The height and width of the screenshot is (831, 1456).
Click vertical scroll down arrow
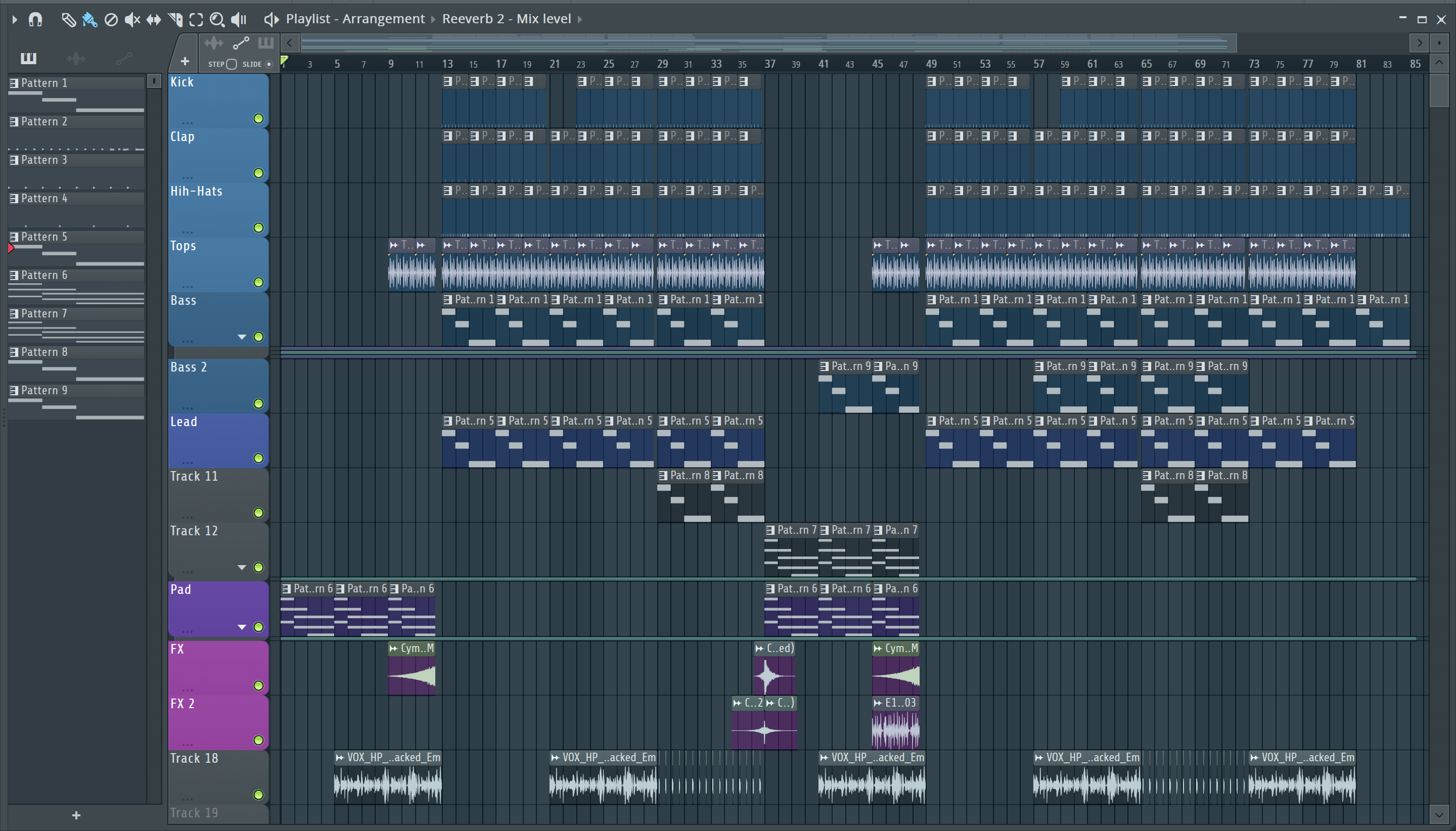pos(1439,814)
